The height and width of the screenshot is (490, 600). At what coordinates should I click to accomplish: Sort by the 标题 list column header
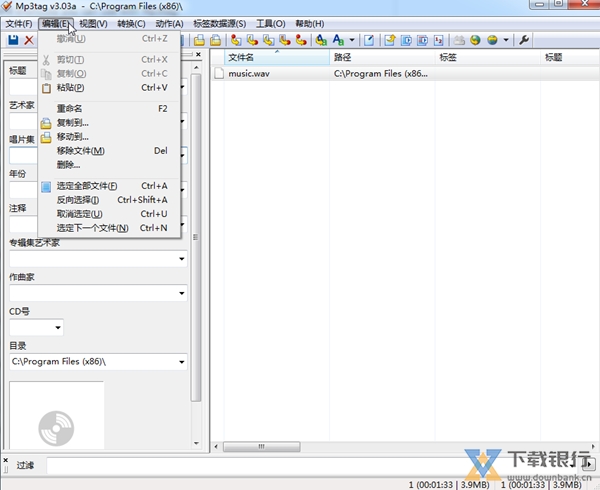point(569,57)
